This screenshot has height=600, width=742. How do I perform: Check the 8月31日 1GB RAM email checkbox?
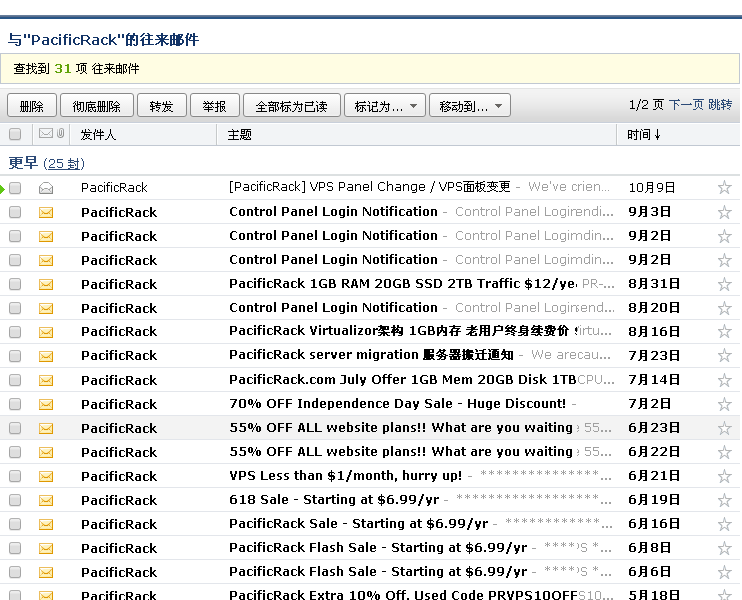(x=15, y=284)
